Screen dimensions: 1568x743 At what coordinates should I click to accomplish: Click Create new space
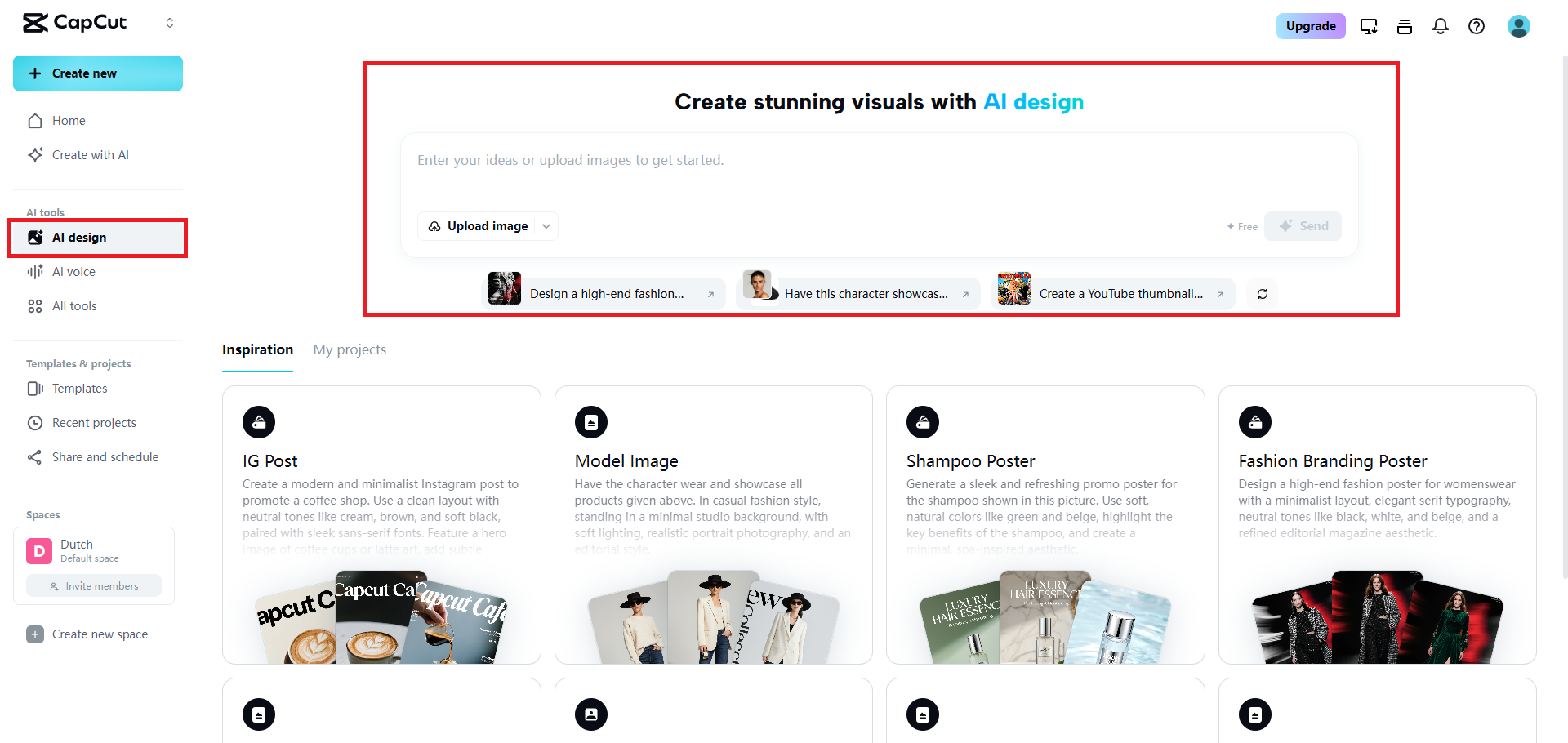pyautogui.click(x=99, y=634)
